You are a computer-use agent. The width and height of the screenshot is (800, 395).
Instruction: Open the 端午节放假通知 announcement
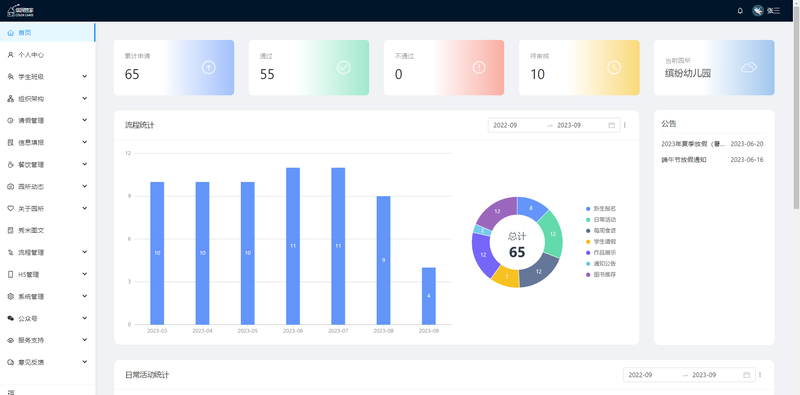click(x=684, y=160)
